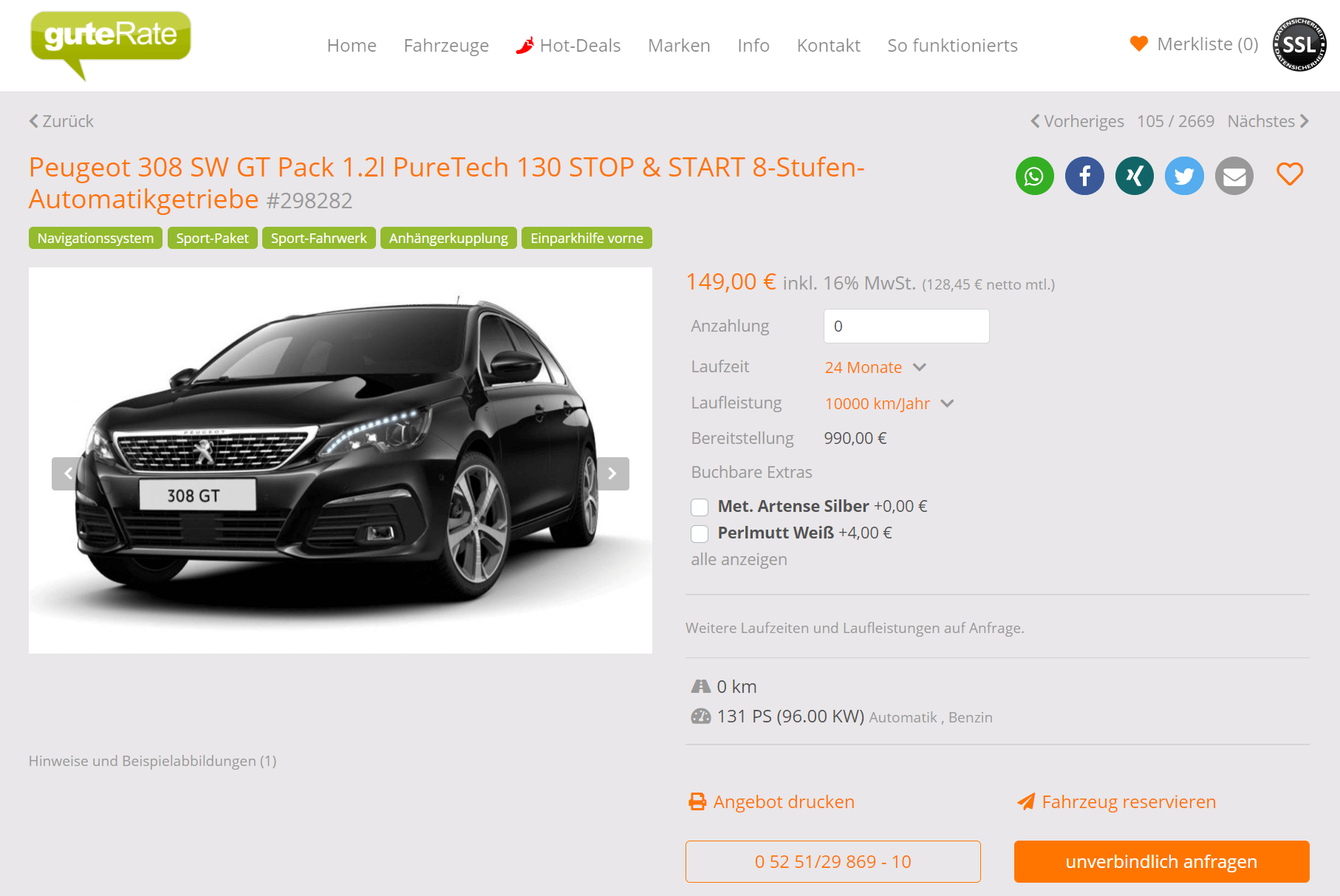Viewport: 1340px width, 896px height.
Task: Add vehicle to favorites heart outline
Action: (1290, 174)
